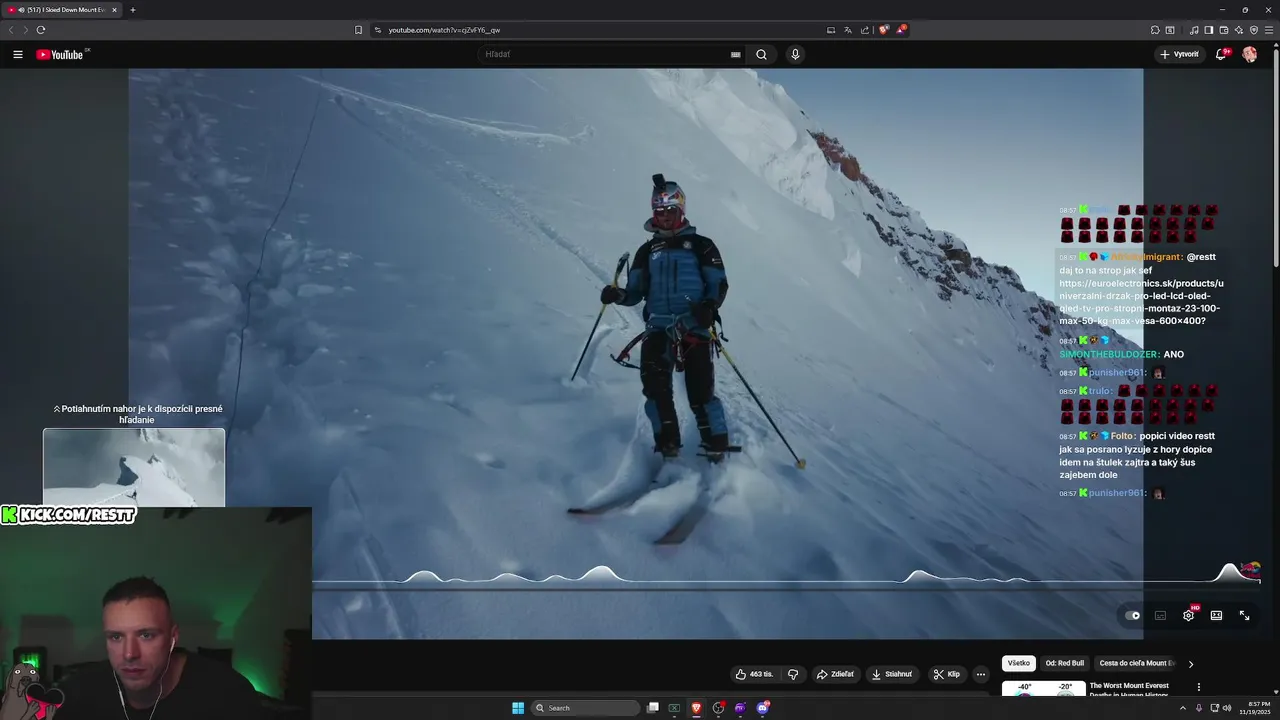
Task: Reload the page with browser refresh icon
Action: [x=40, y=30]
